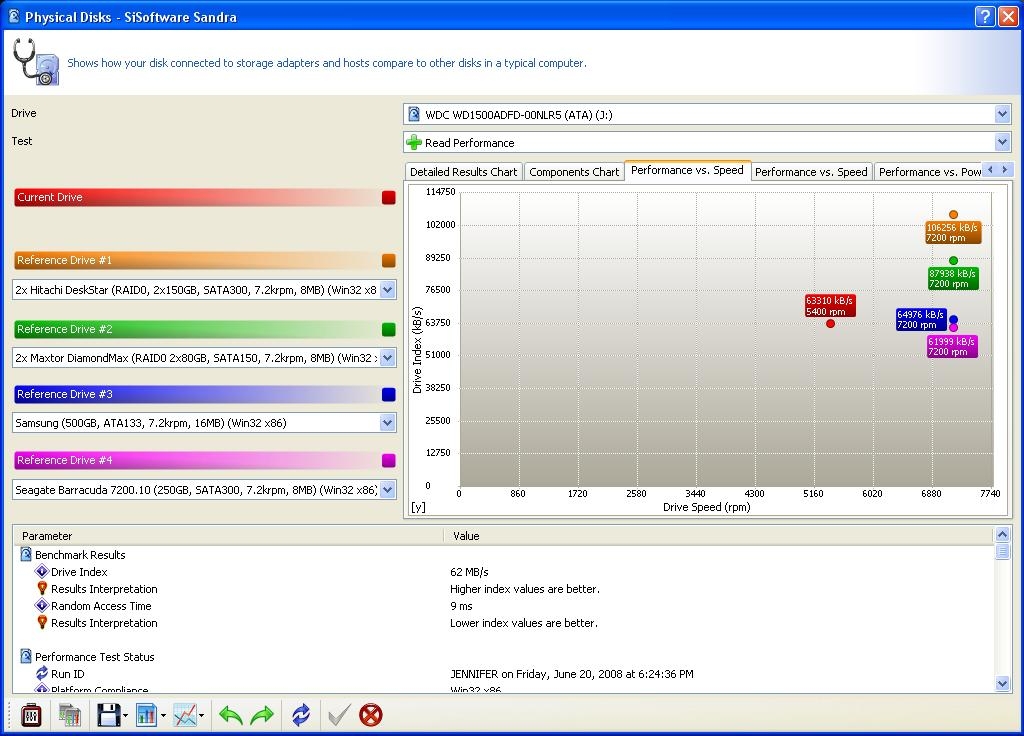Click the blue data point on chart

point(953,319)
